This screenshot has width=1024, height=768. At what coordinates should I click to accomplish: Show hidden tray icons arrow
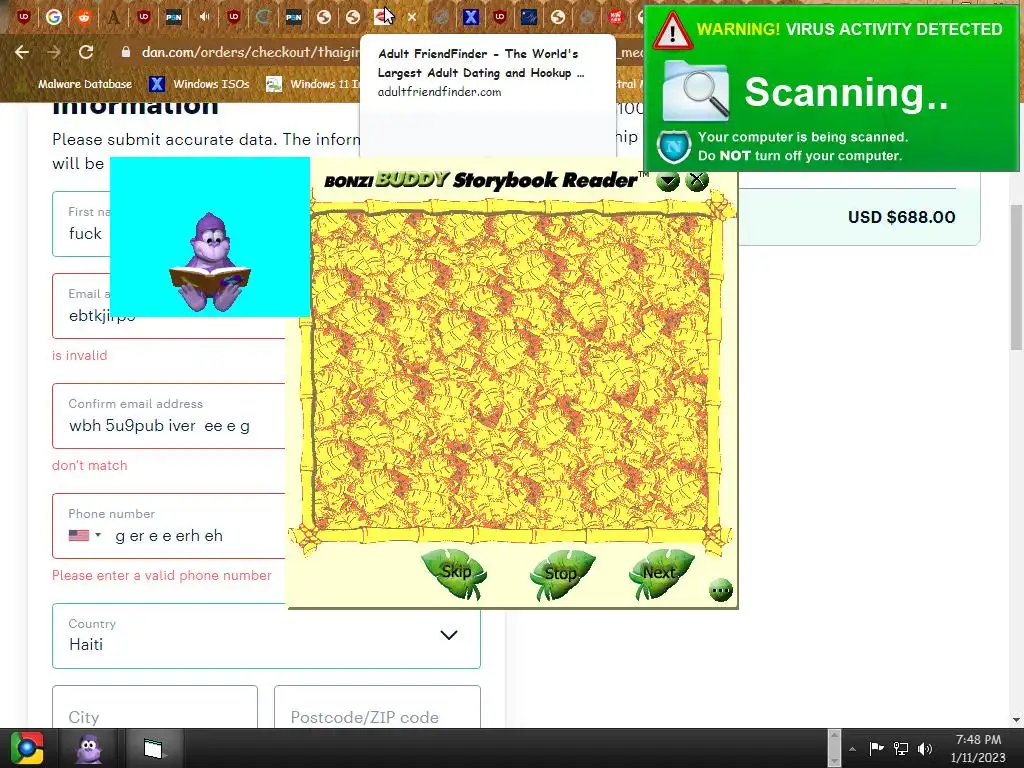(x=852, y=749)
